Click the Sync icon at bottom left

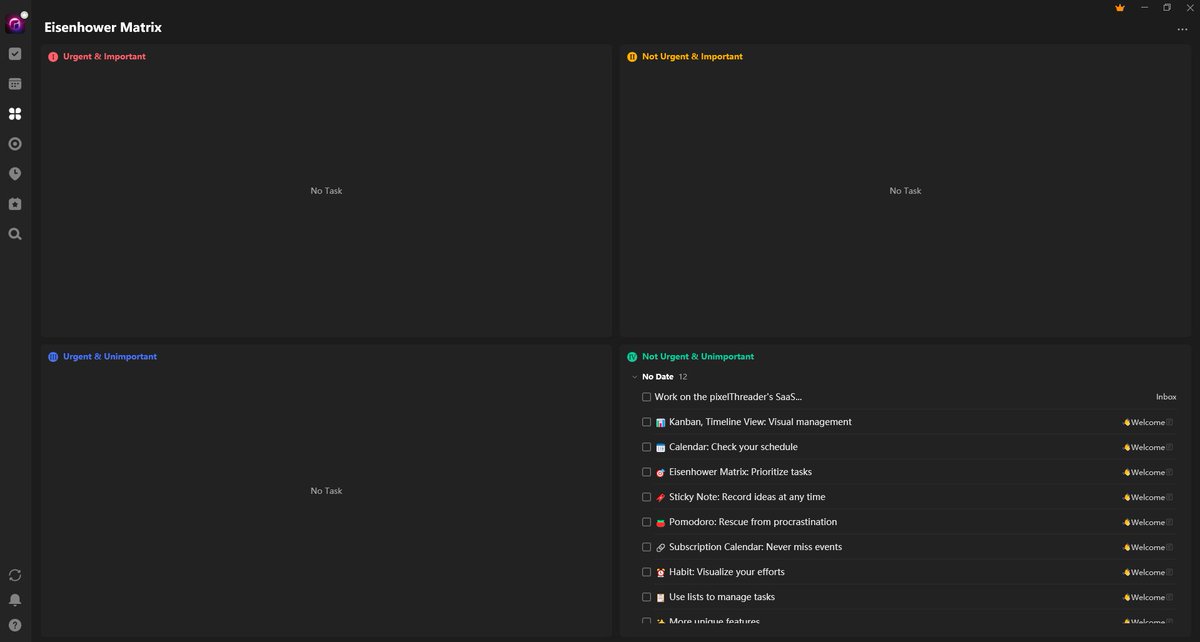(x=14, y=575)
